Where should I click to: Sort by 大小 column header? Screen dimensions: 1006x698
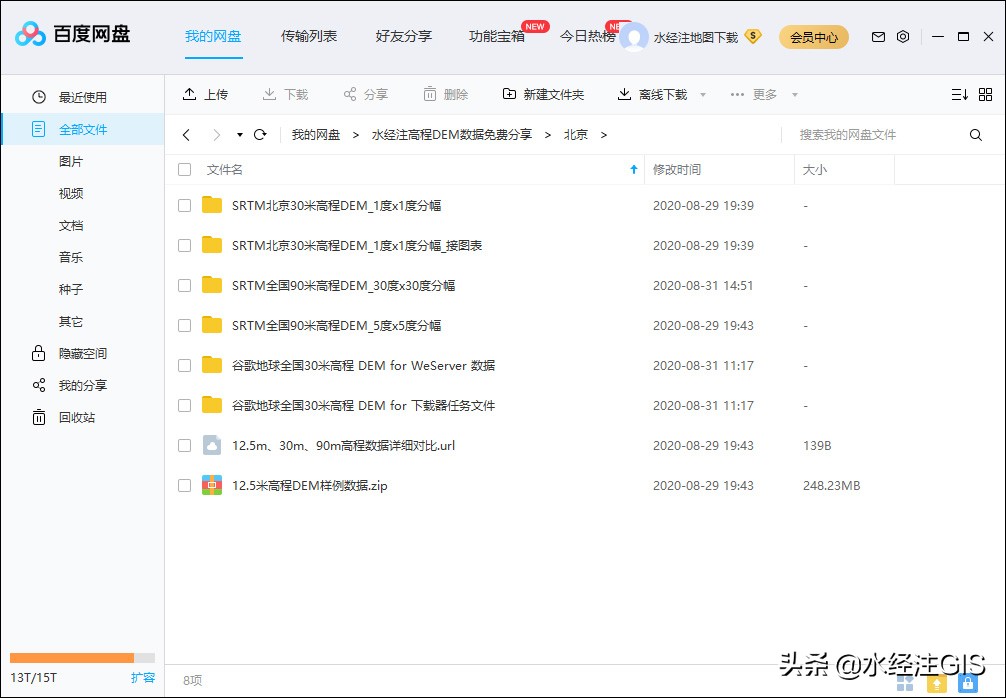(x=844, y=169)
